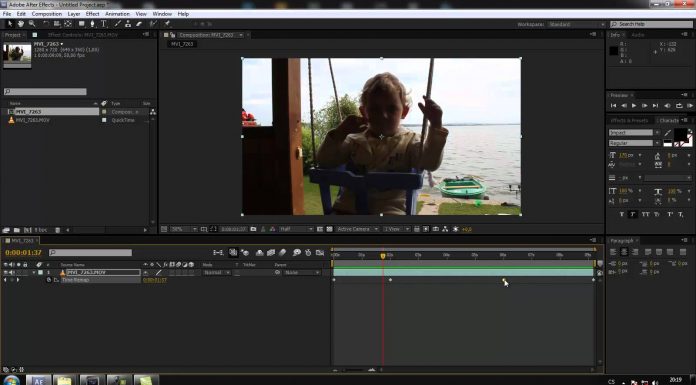Toggle Faux Bold in Character panel
This screenshot has width=696, height=385.
click(622, 214)
